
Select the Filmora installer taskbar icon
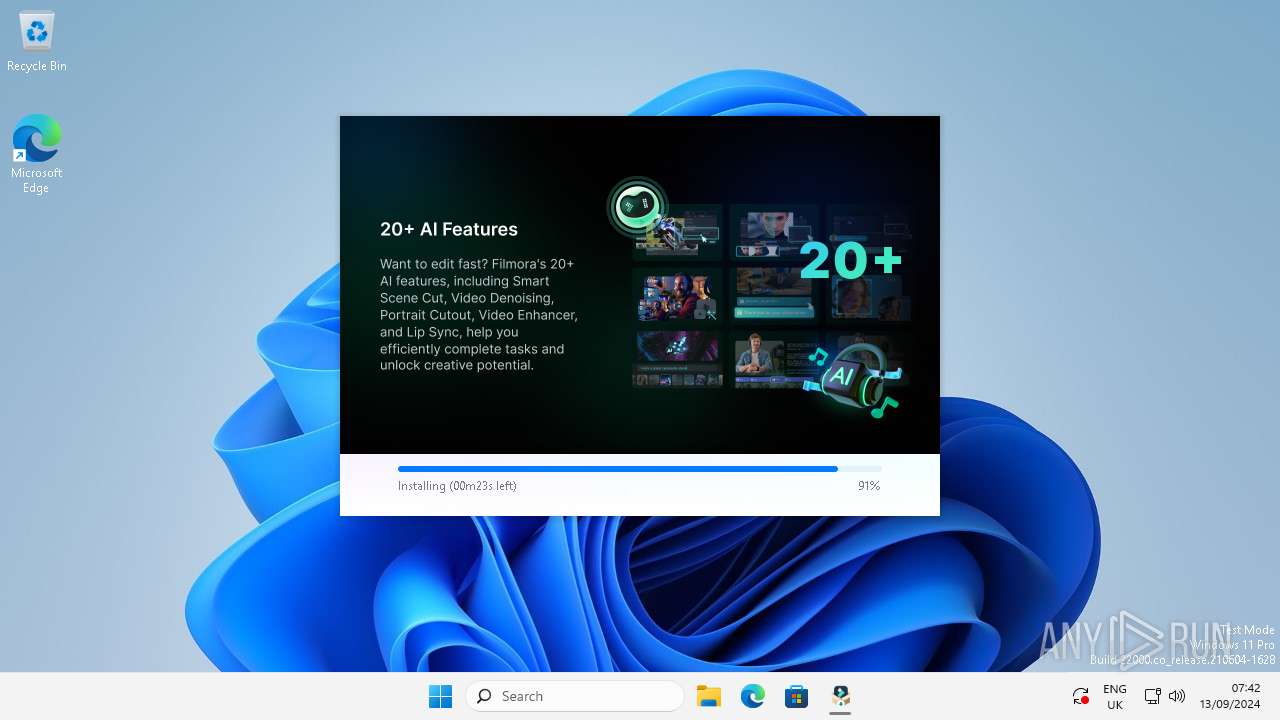[841, 696]
